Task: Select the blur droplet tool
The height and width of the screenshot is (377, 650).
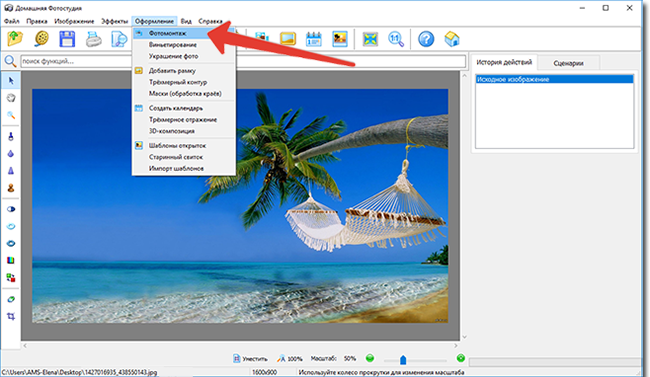Action: coord(11,153)
